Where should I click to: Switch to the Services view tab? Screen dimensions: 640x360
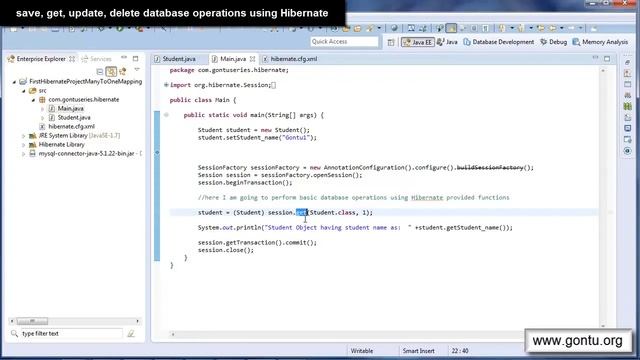point(96,59)
